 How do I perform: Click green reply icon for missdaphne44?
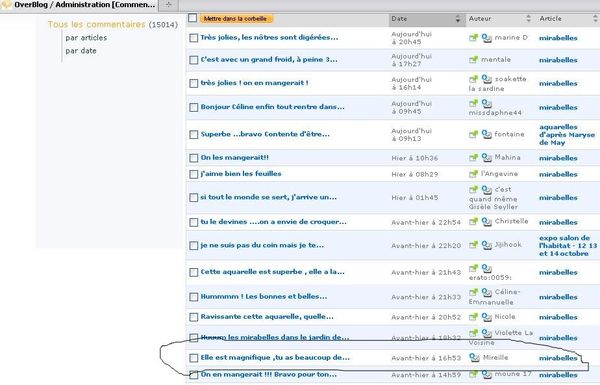point(473,103)
